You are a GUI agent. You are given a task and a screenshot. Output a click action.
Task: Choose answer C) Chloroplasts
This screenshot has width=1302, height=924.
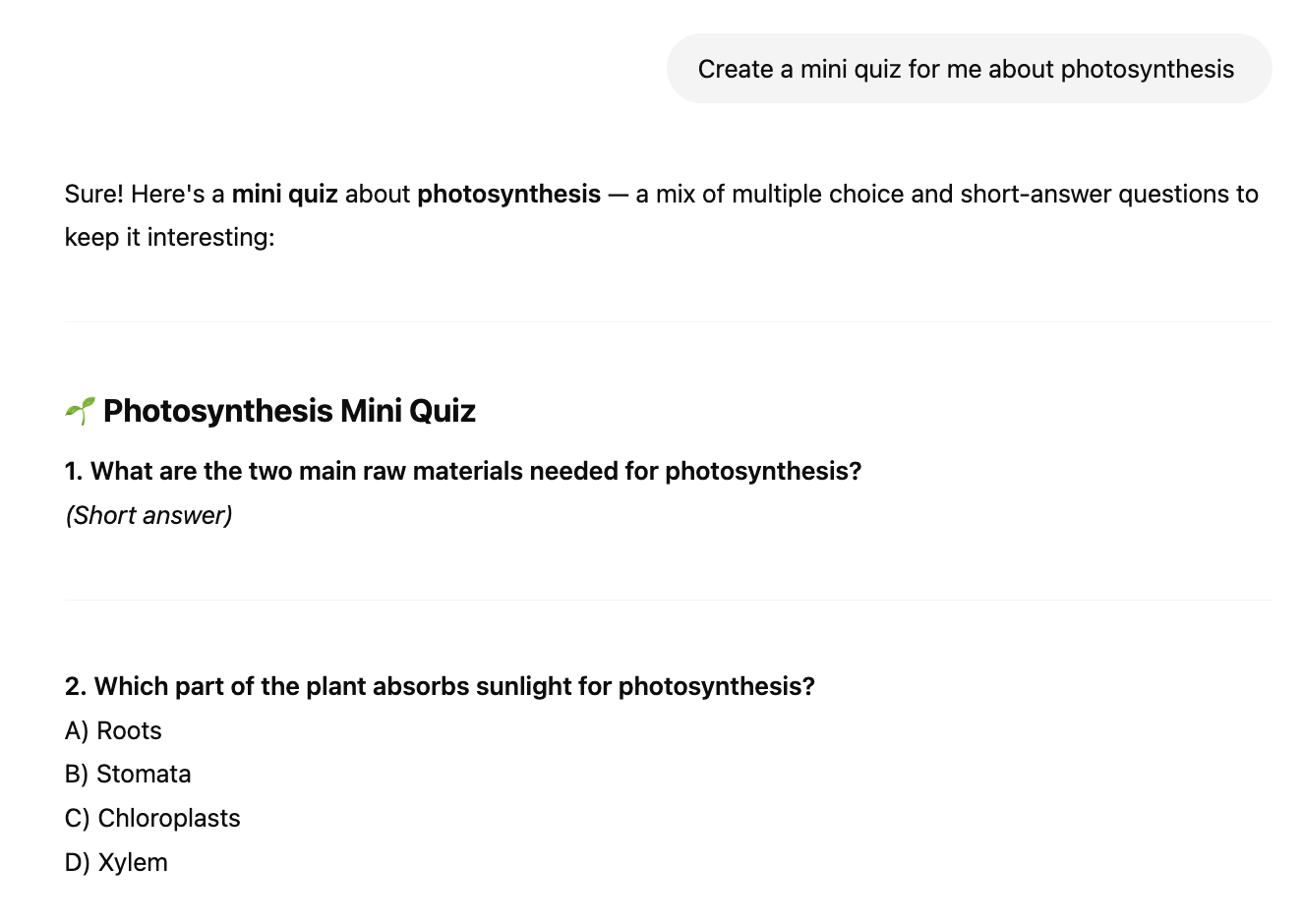tap(152, 818)
